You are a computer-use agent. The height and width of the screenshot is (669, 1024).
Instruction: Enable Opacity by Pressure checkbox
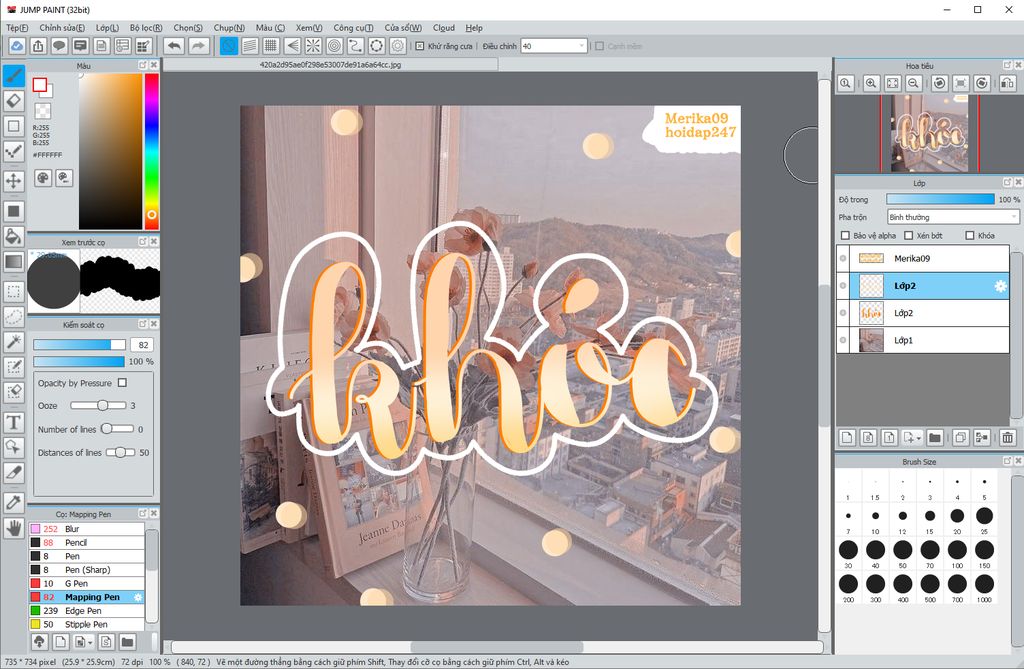(x=122, y=383)
